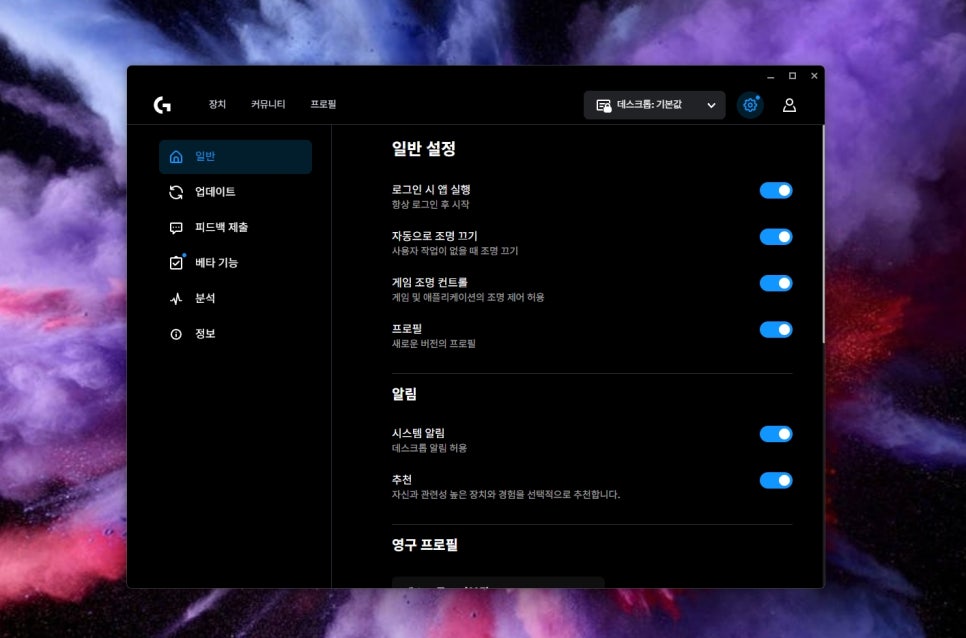Click the pulse icon beside 분석
966x638 pixels.
click(177, 299)
